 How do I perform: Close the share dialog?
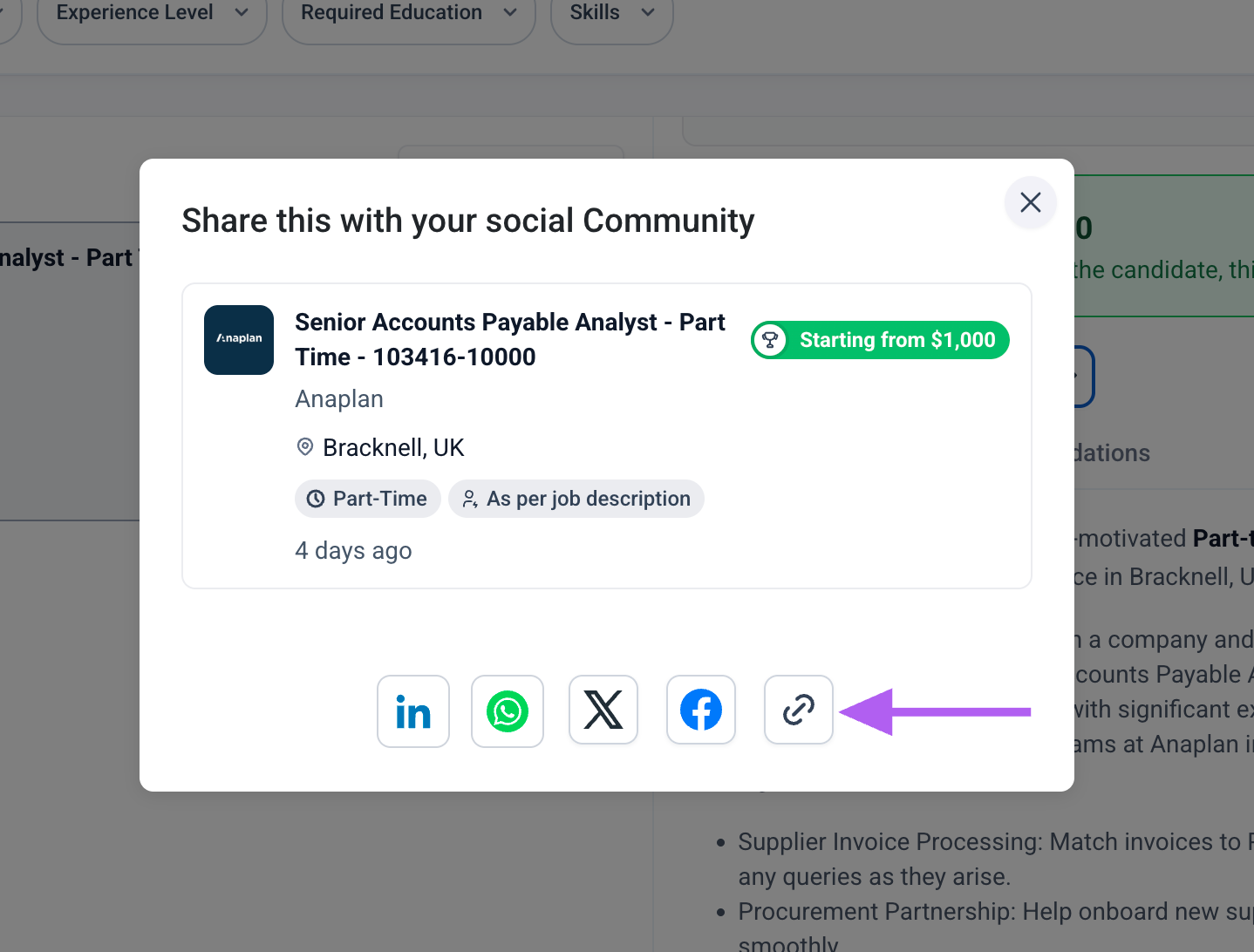[1031, 202]
